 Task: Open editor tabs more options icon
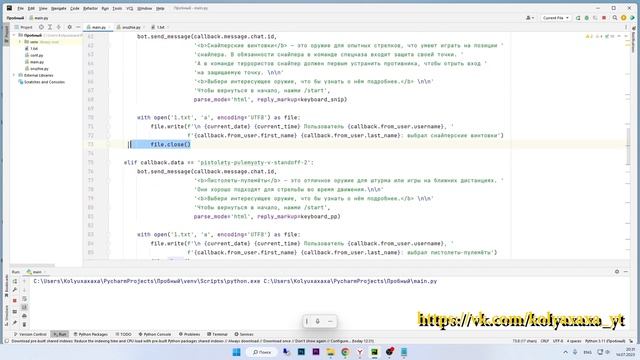click(x=626, y=27)
